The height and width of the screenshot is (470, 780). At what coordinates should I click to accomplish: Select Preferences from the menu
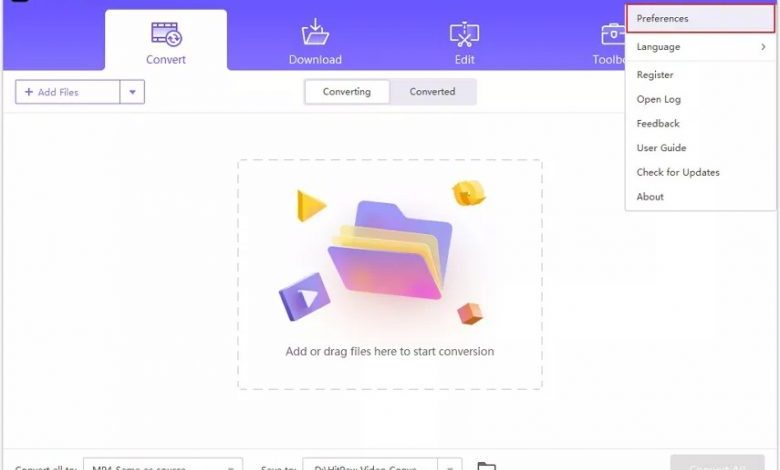click(700, 18)
